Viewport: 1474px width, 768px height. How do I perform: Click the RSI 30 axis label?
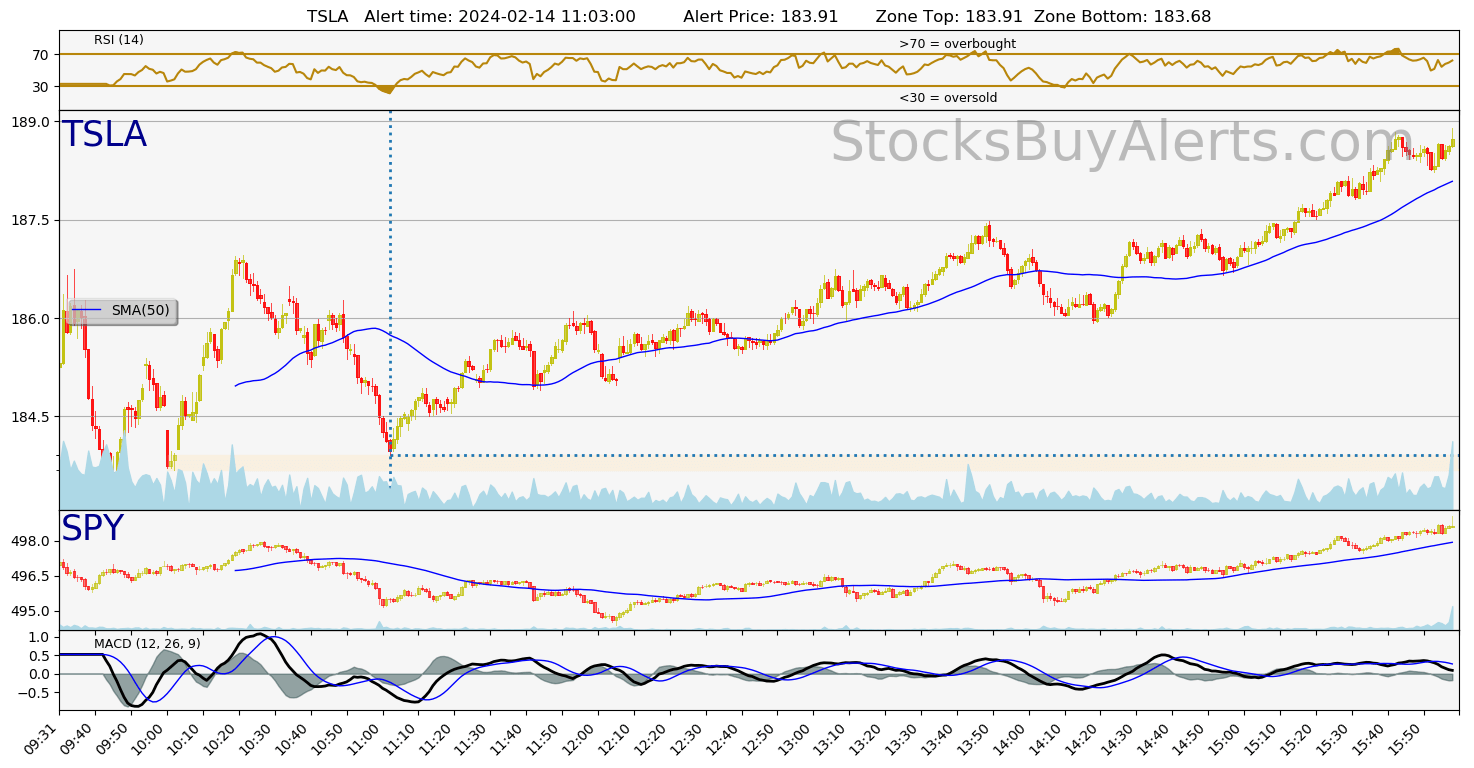(x=40, y=87)
